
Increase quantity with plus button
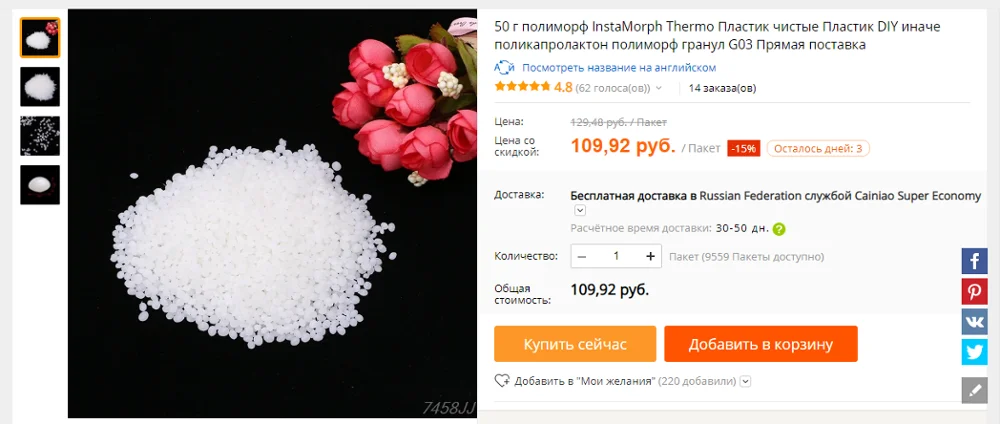tap(651, 256)
